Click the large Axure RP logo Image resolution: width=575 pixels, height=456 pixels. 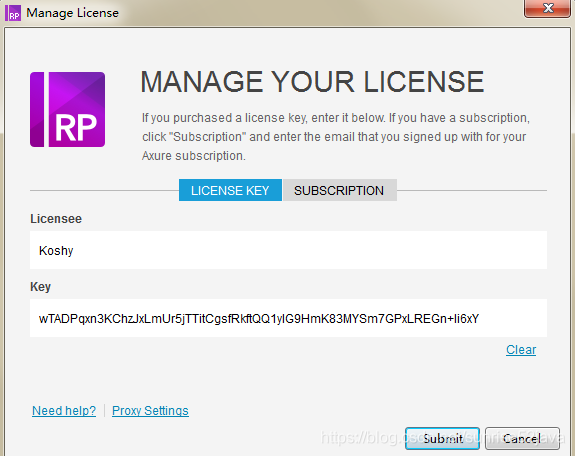tap(67, 109)
